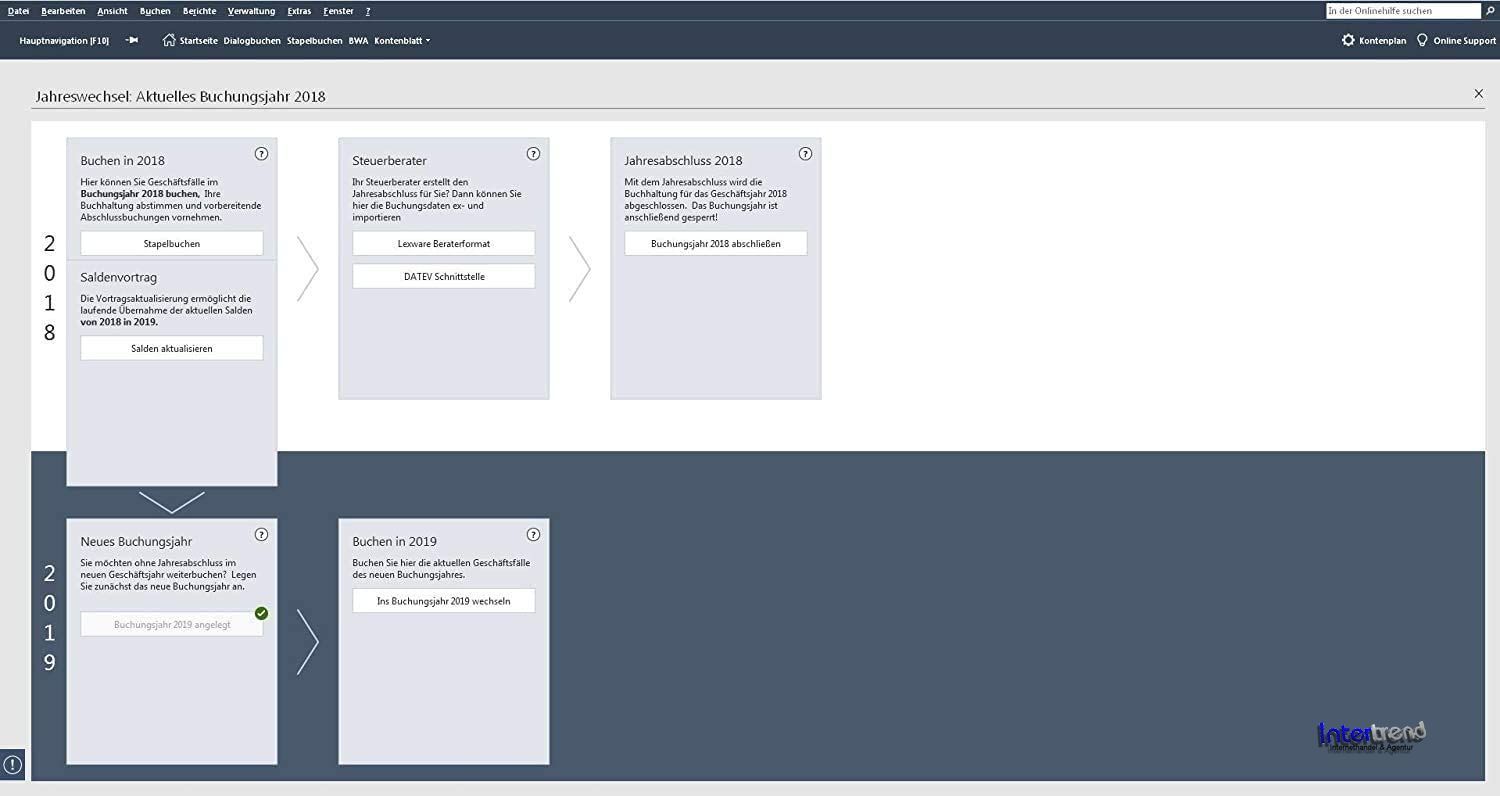Click the search magnifier icon in online help
1500x796 pixels.
coord(1490,11)
